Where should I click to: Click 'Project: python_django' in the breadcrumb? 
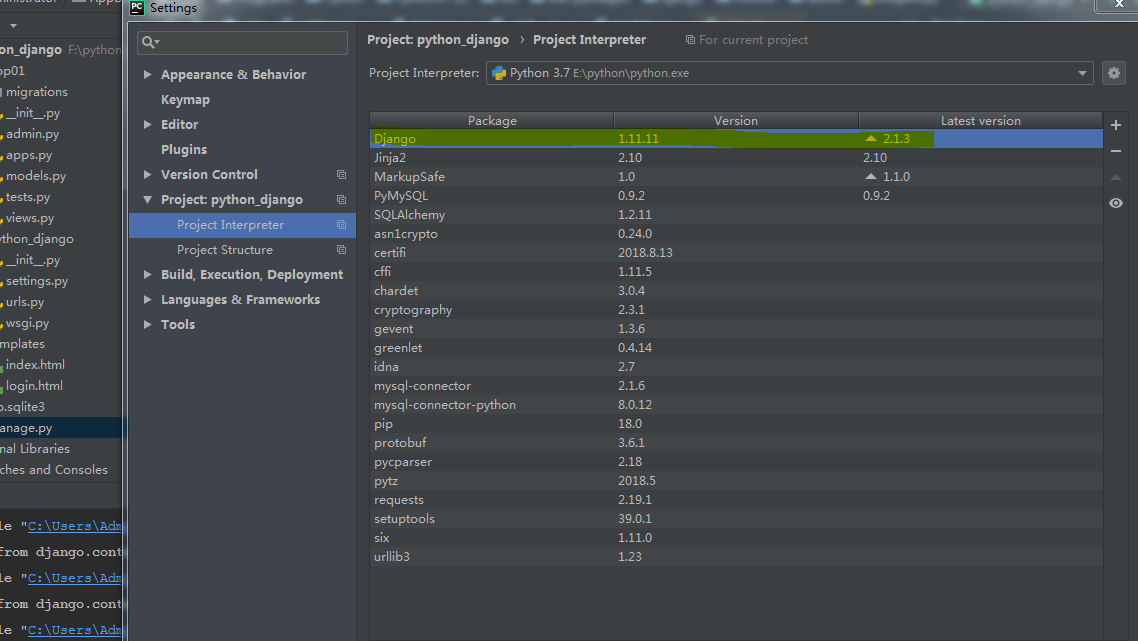tap(438, 40)
